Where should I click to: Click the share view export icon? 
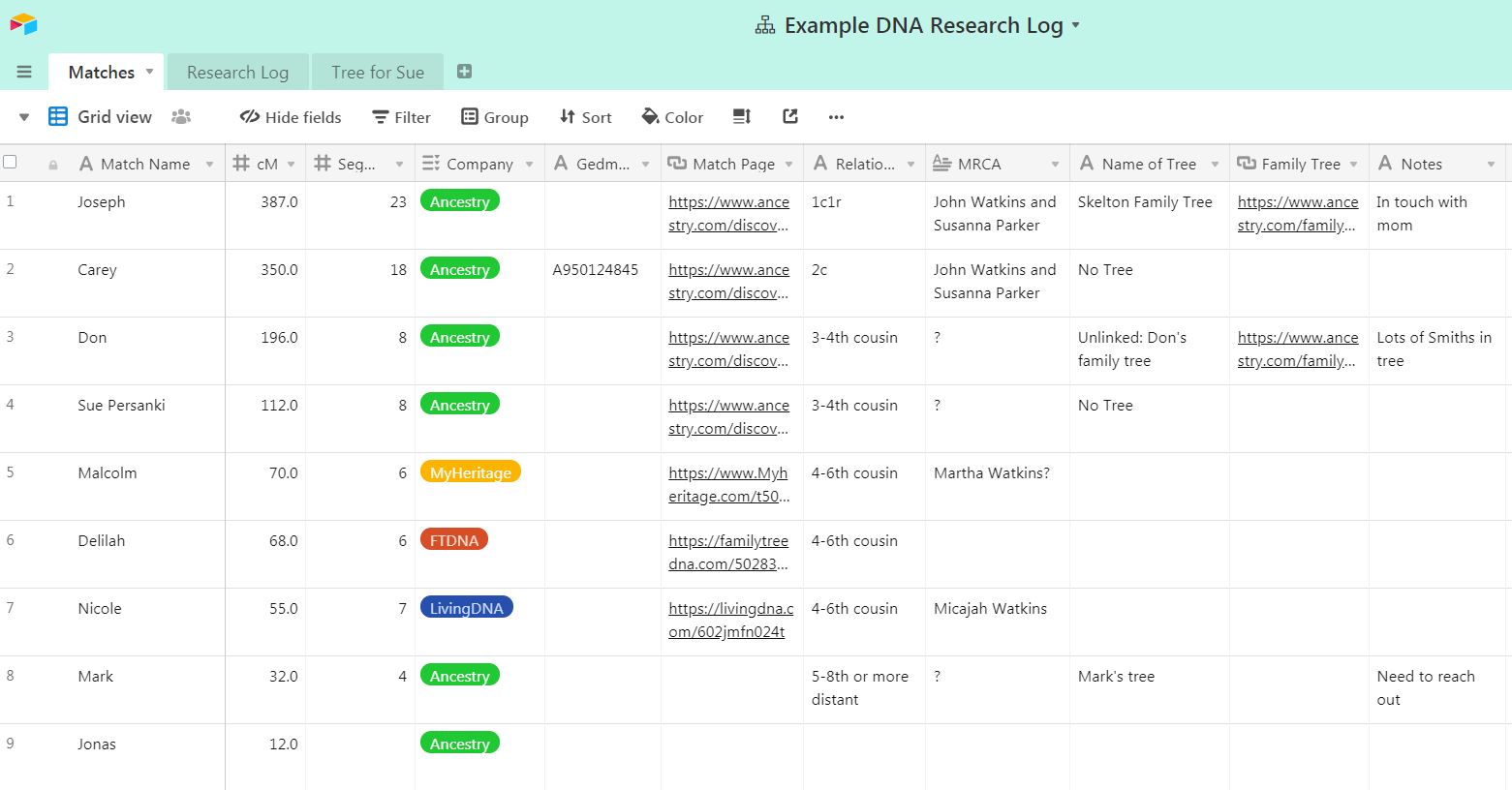click(790, 117)
